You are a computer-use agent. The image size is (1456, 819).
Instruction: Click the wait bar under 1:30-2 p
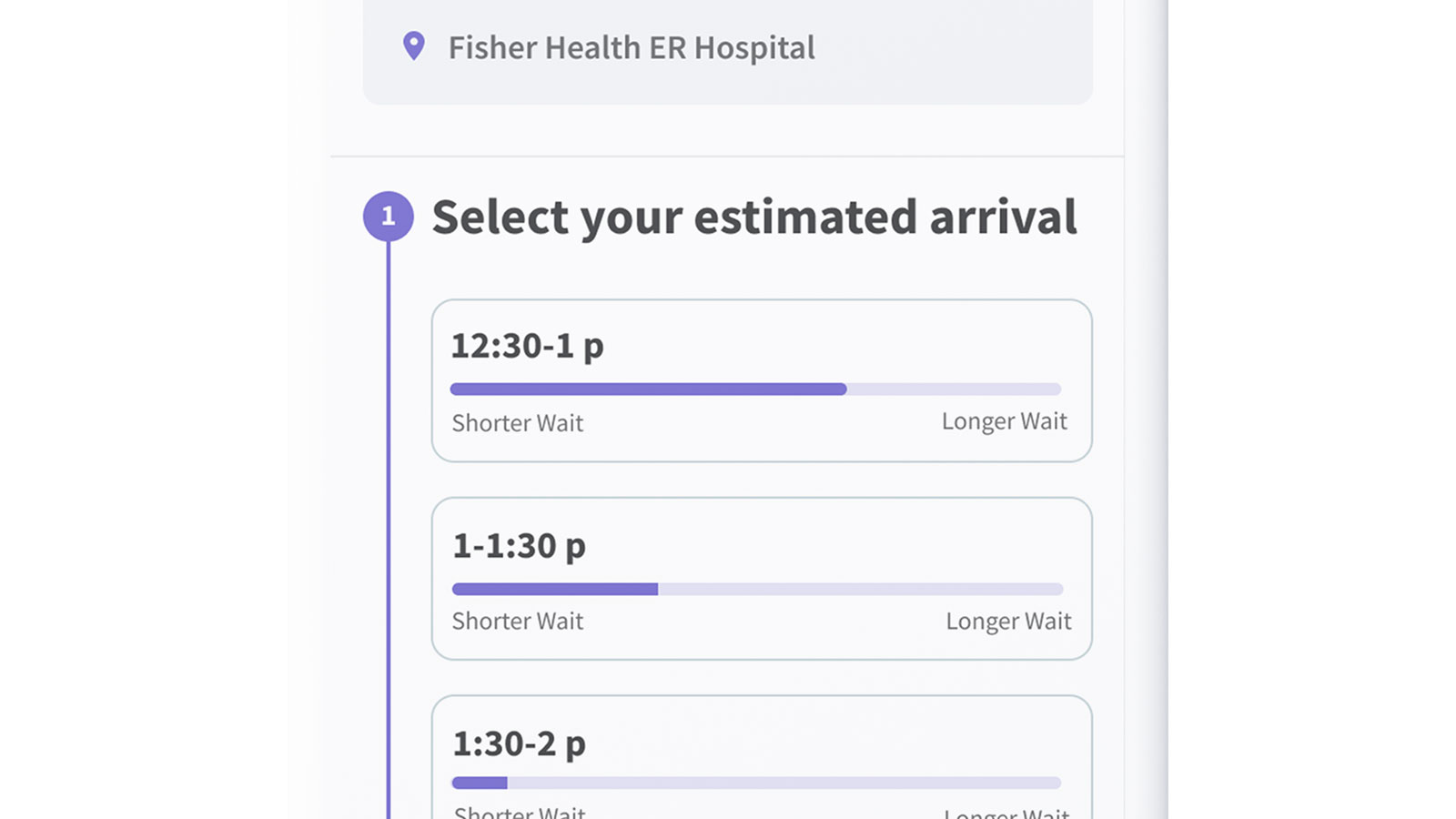tap(755, 782)
